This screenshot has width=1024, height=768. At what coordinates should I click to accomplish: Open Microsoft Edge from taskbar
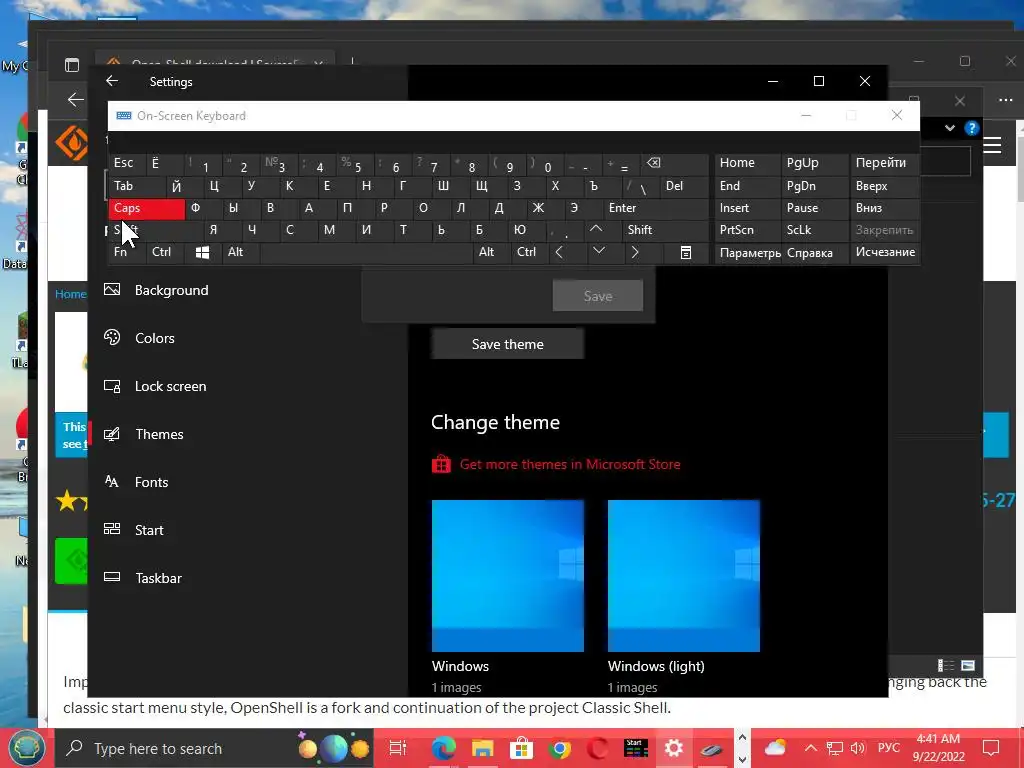point(443,748)
